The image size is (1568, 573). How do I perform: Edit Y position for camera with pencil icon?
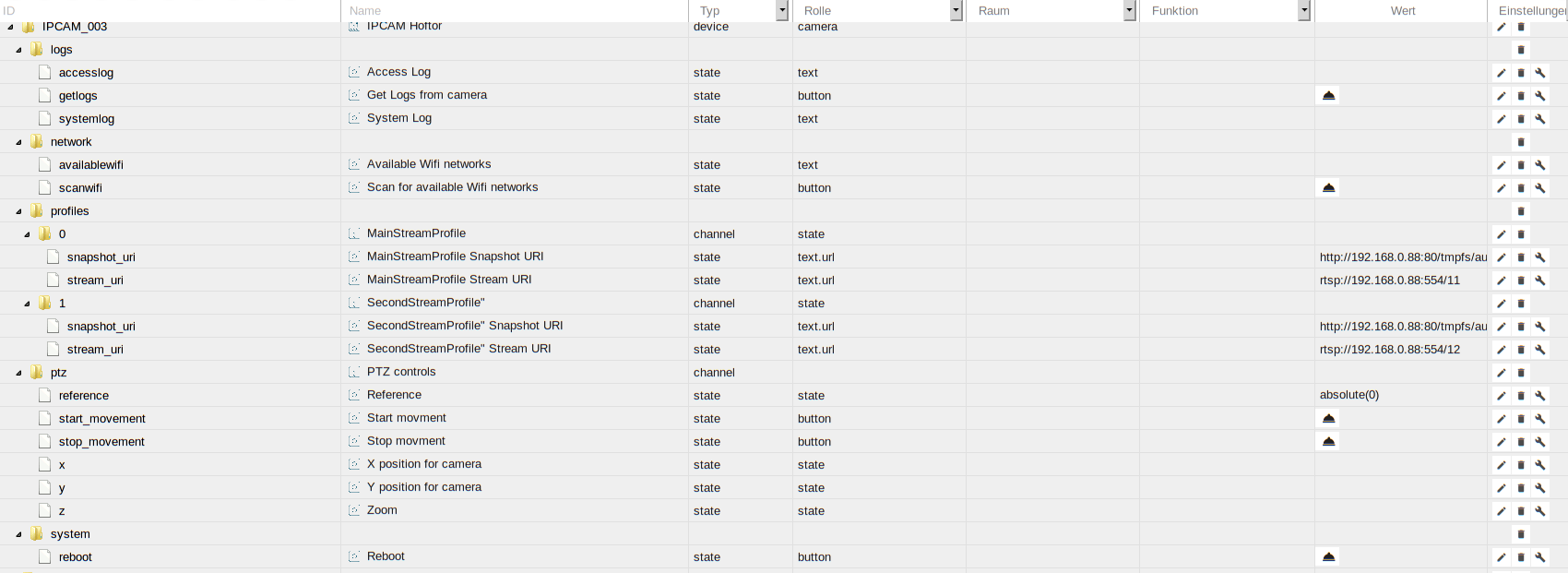(x=1501, y=488)
